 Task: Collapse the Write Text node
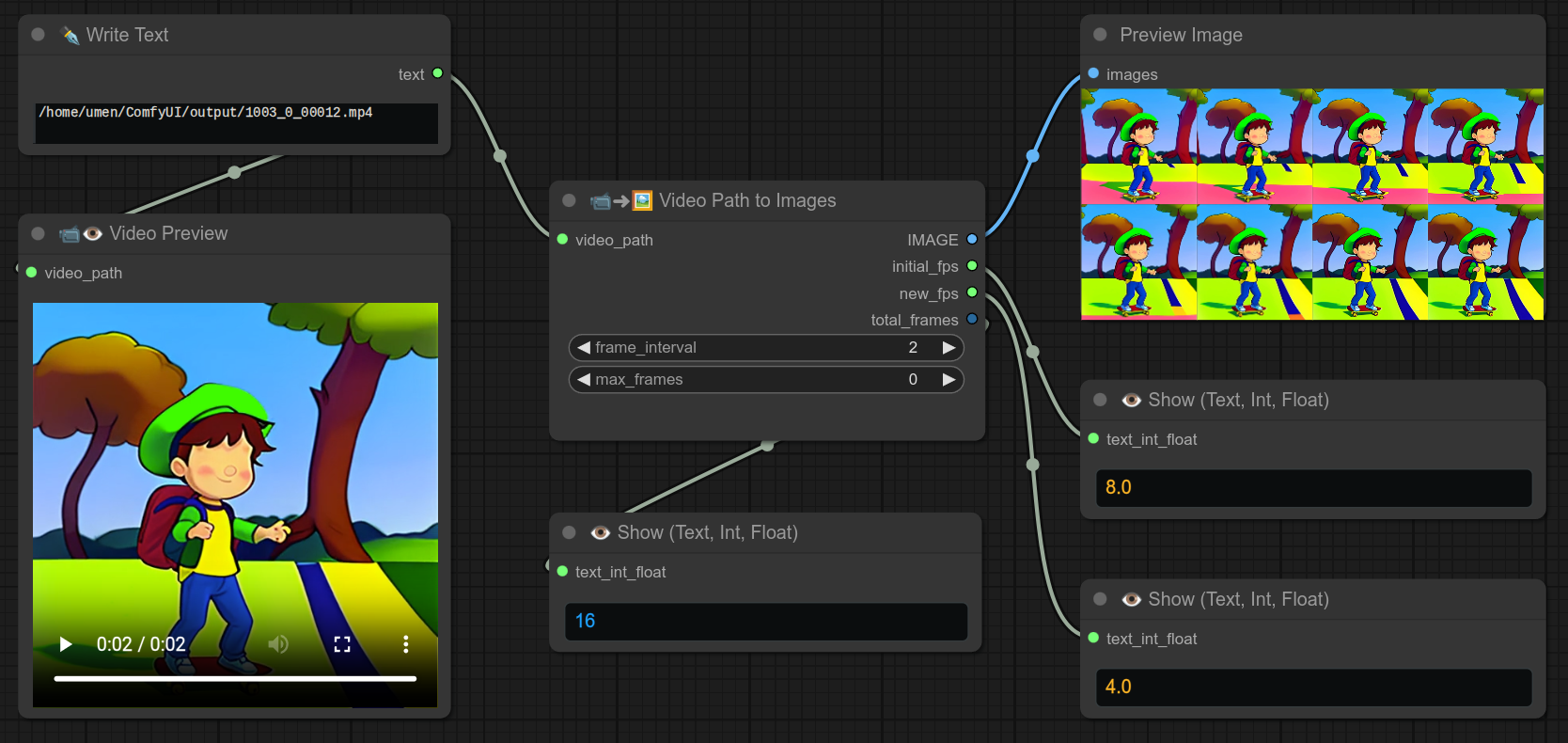click(39, 35)
